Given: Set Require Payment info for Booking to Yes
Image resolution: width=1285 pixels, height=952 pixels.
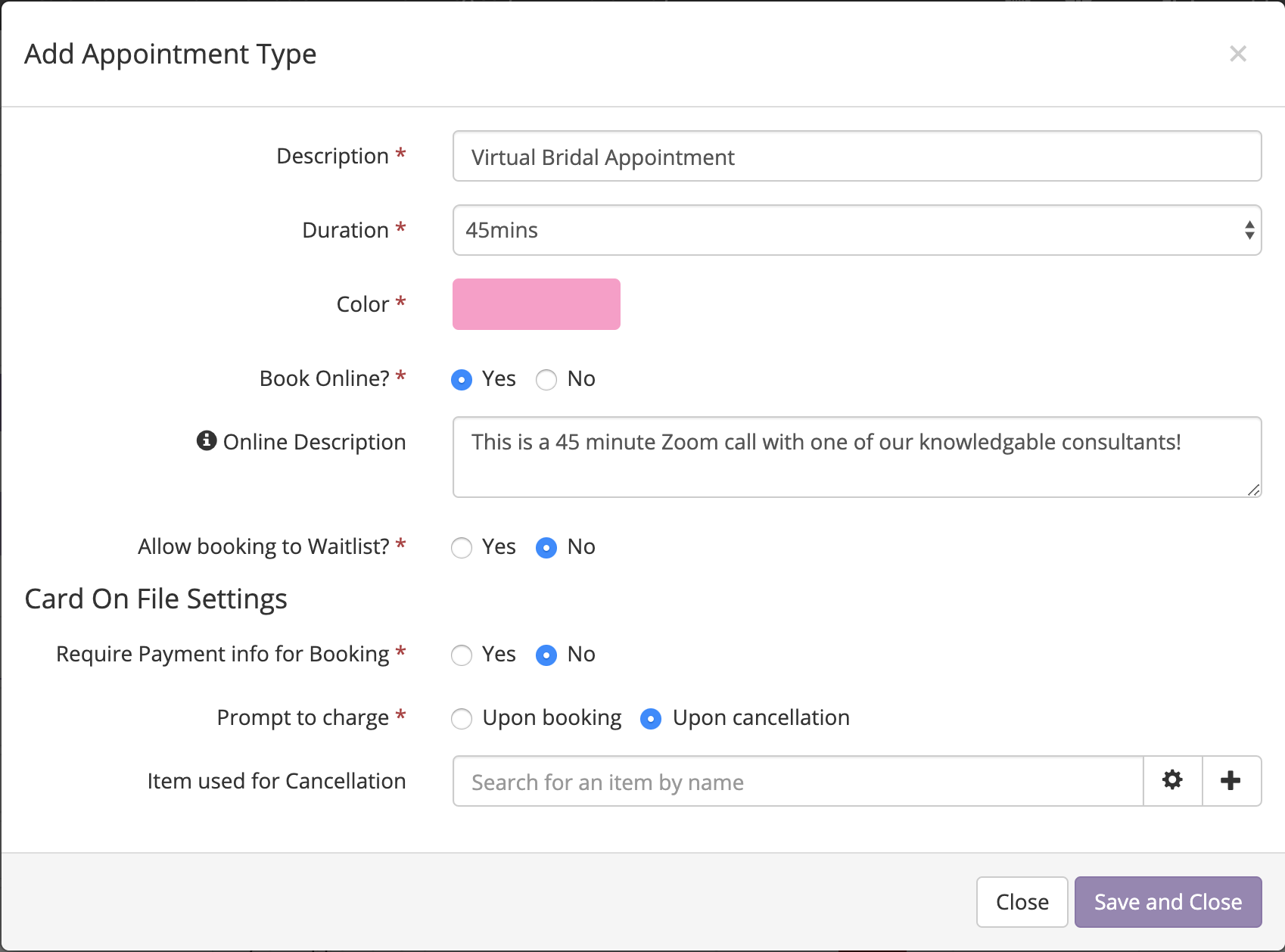Looking at the screenshot, I should (x=462, y=655).
